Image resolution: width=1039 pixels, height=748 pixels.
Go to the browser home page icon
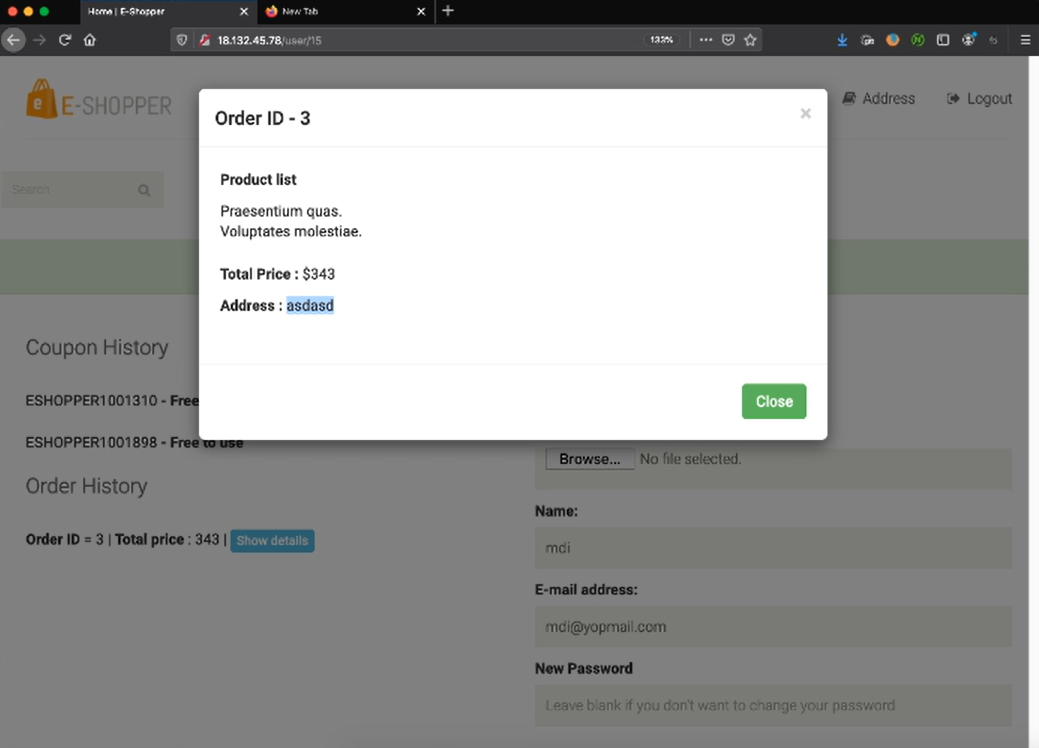click(x=90, y=40)
